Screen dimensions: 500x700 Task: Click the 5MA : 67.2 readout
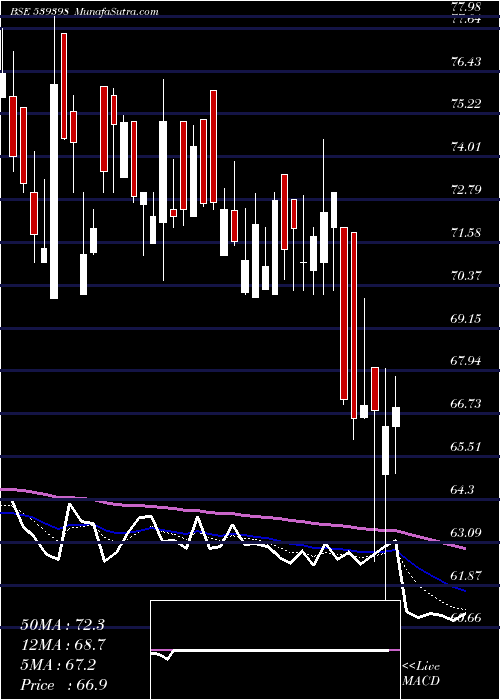(x=58, y=665)
